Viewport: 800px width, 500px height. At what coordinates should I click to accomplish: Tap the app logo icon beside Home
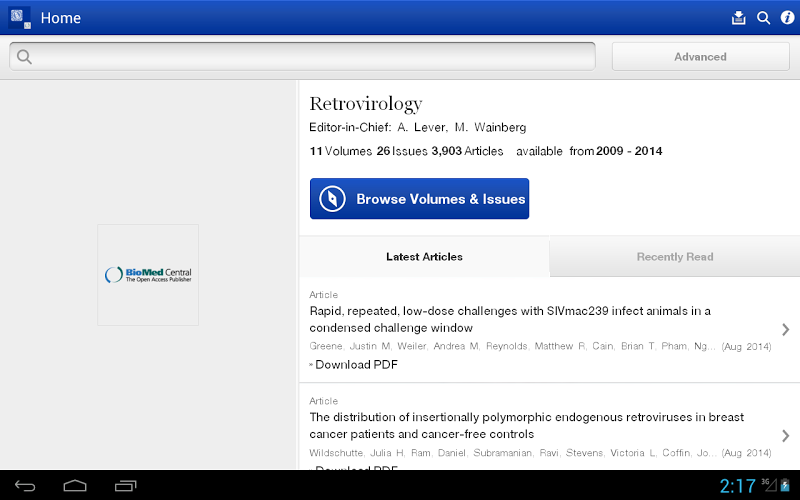coord(20,17)
